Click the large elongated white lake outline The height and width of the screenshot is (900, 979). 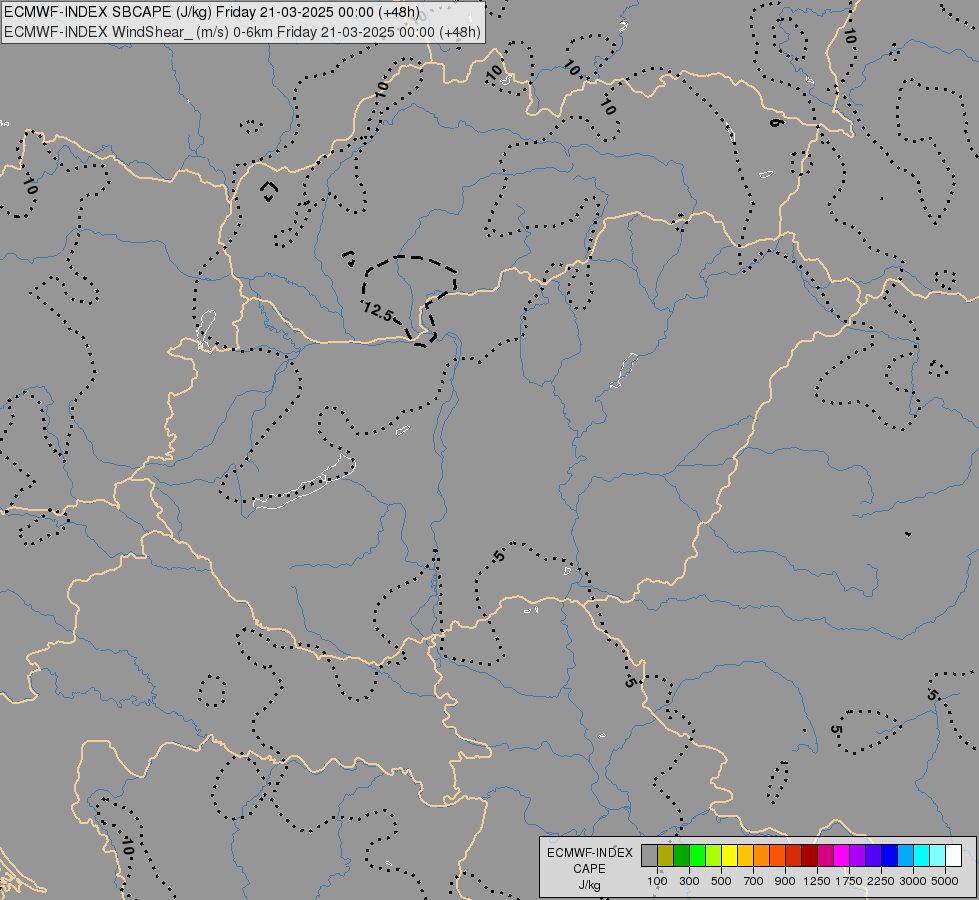coord(304,484)
